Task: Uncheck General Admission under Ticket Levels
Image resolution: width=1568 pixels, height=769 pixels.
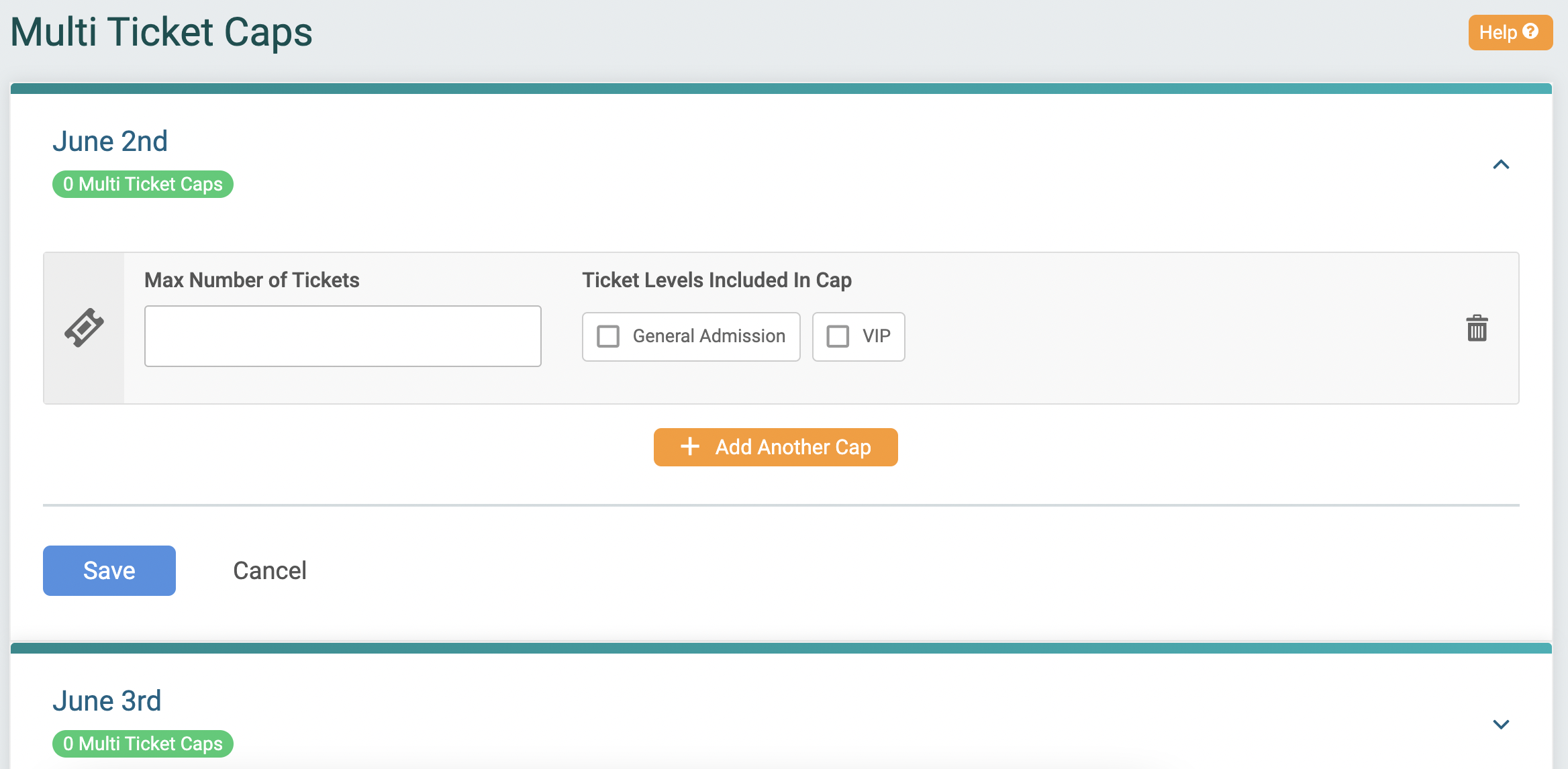Action: coord(609,336)
